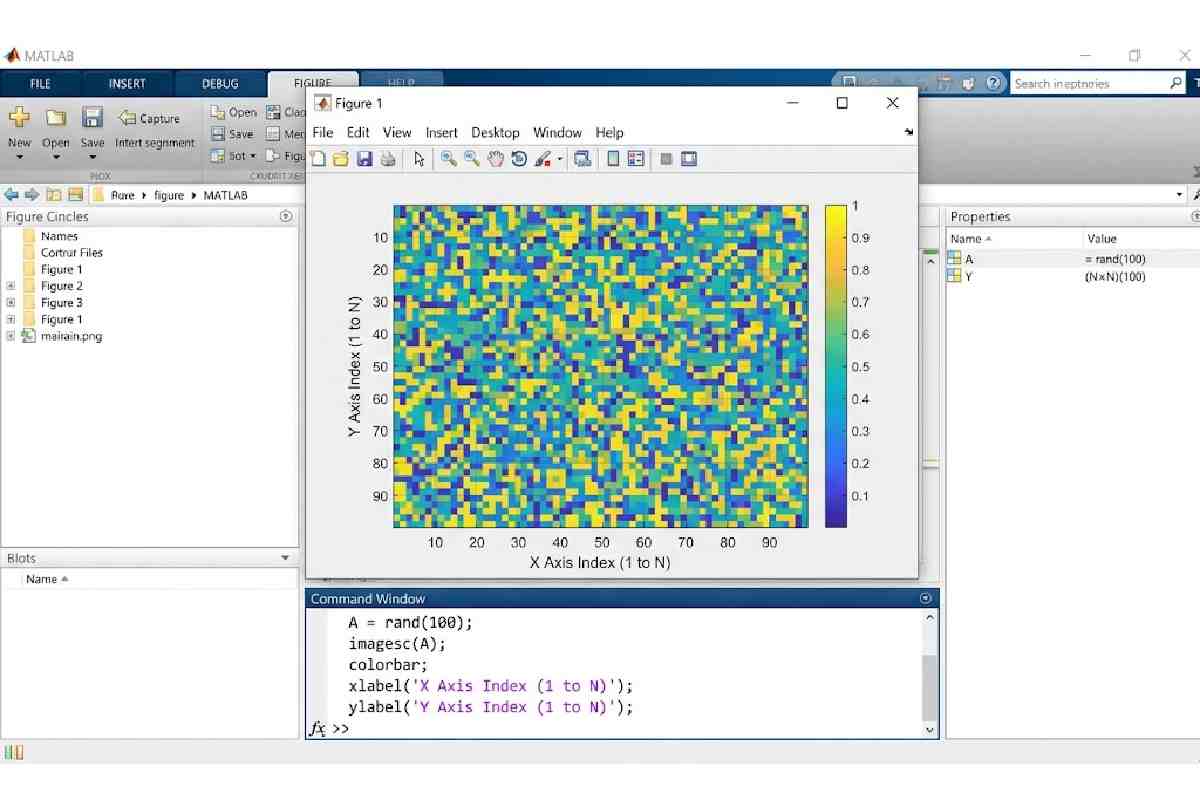Open the Blots panel dropdown arrow
Image resolution: width=1200 pixels, height=800 pixels.
tap(285, 558)
